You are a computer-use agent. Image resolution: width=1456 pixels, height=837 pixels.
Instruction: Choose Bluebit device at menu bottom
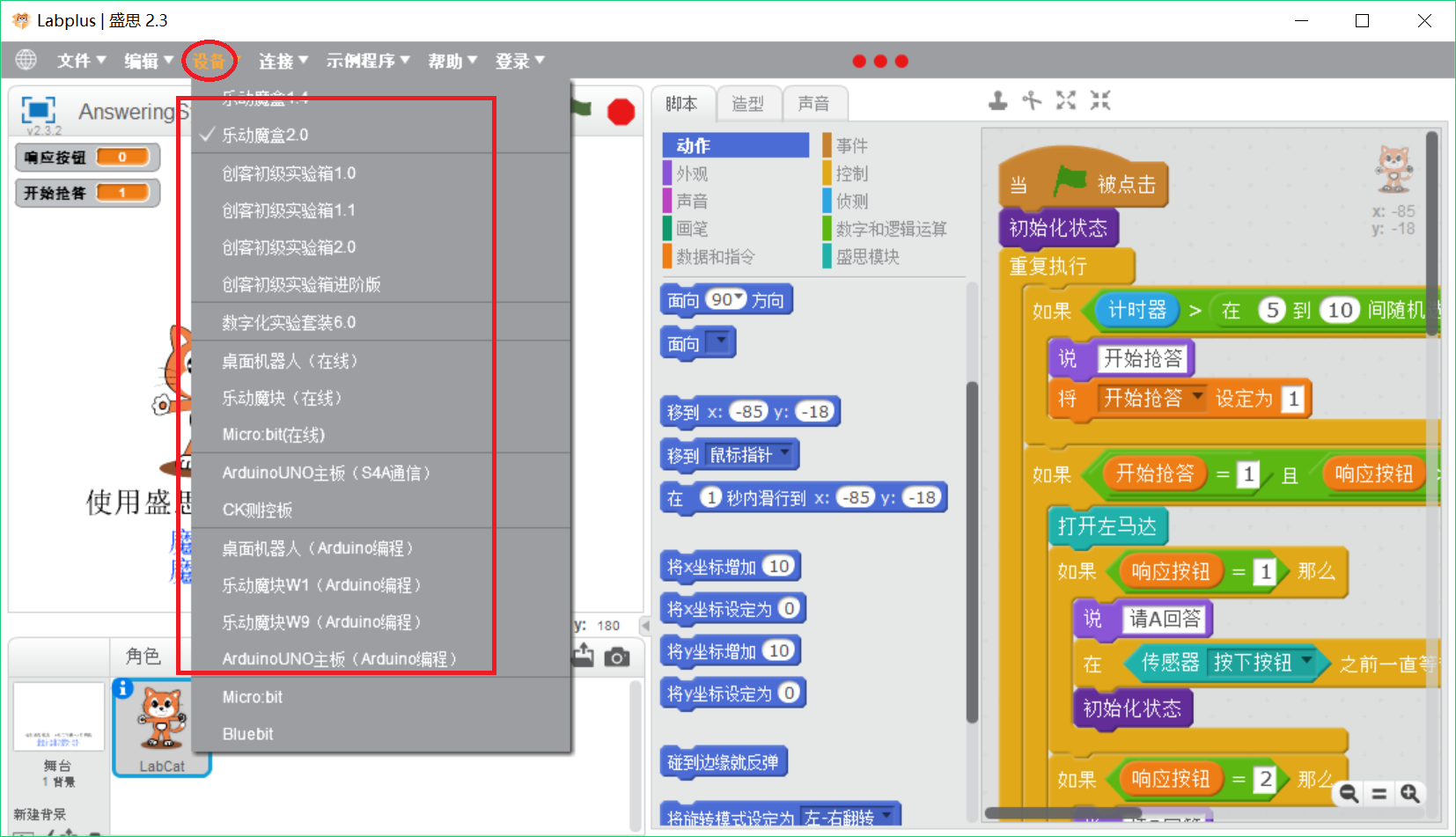(381, 734)
